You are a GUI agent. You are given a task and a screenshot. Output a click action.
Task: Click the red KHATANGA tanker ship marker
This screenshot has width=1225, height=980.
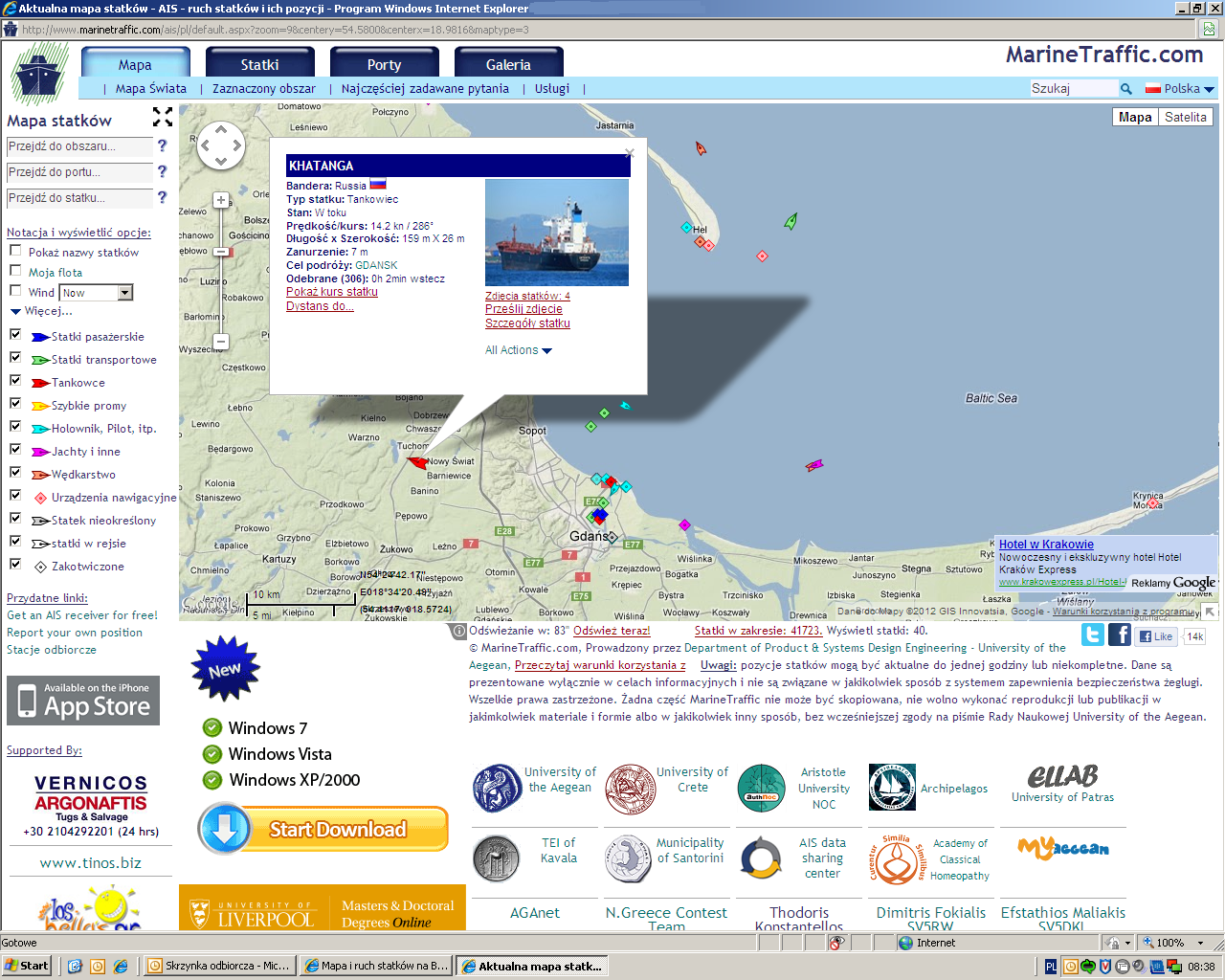tap(417, 462)
